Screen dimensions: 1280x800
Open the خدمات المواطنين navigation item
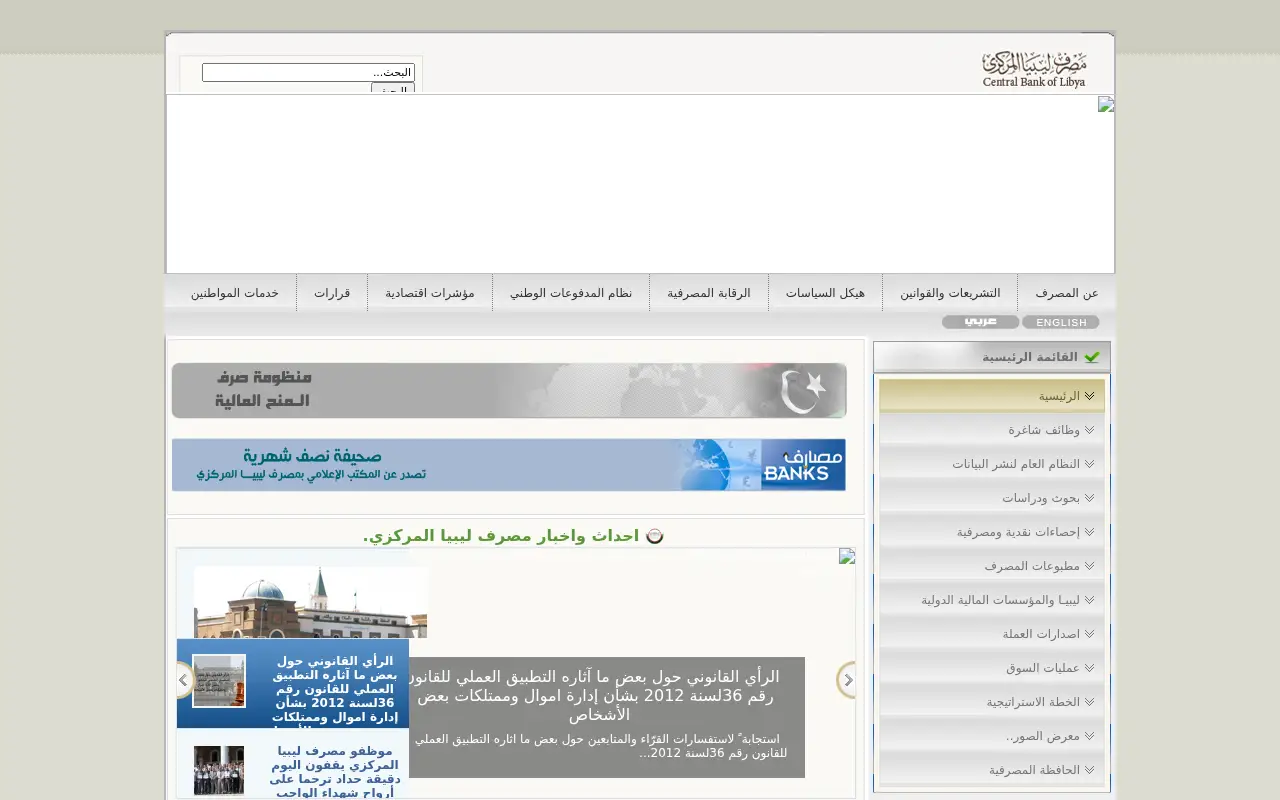click(235, 293)
